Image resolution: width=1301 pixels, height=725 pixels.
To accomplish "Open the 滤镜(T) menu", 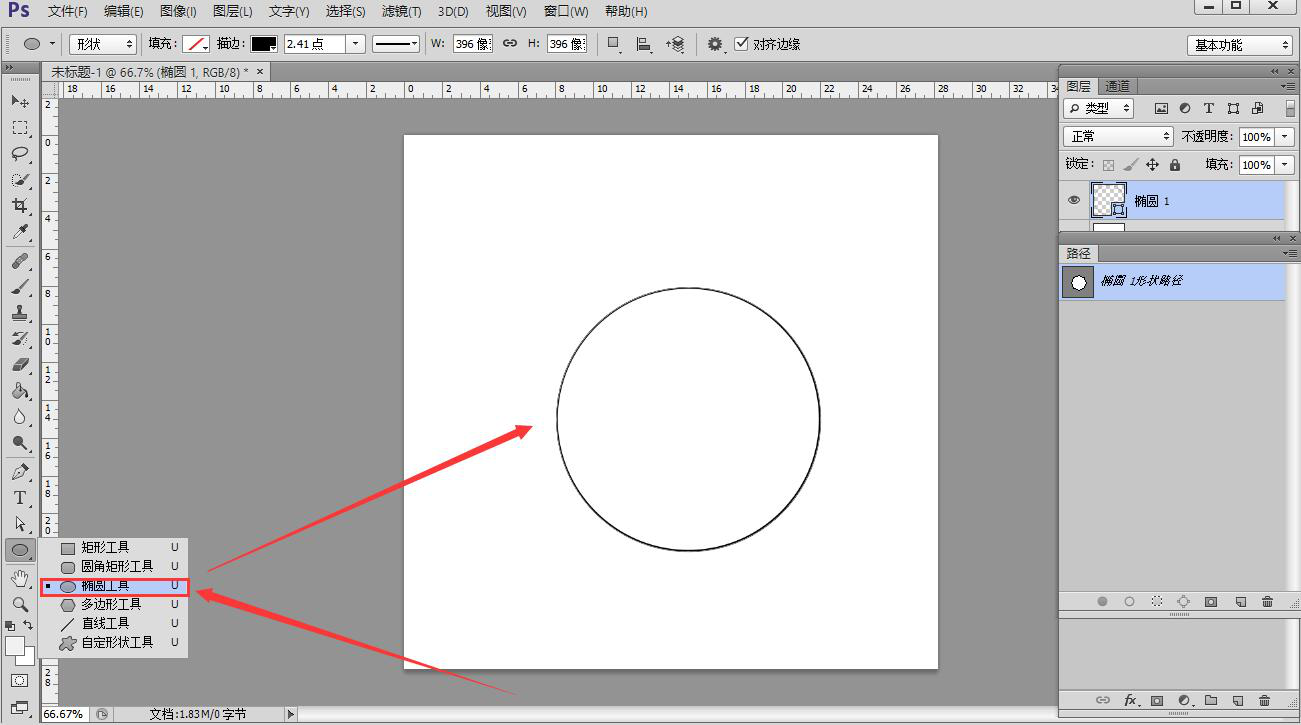I will click(x=401, y=11).
